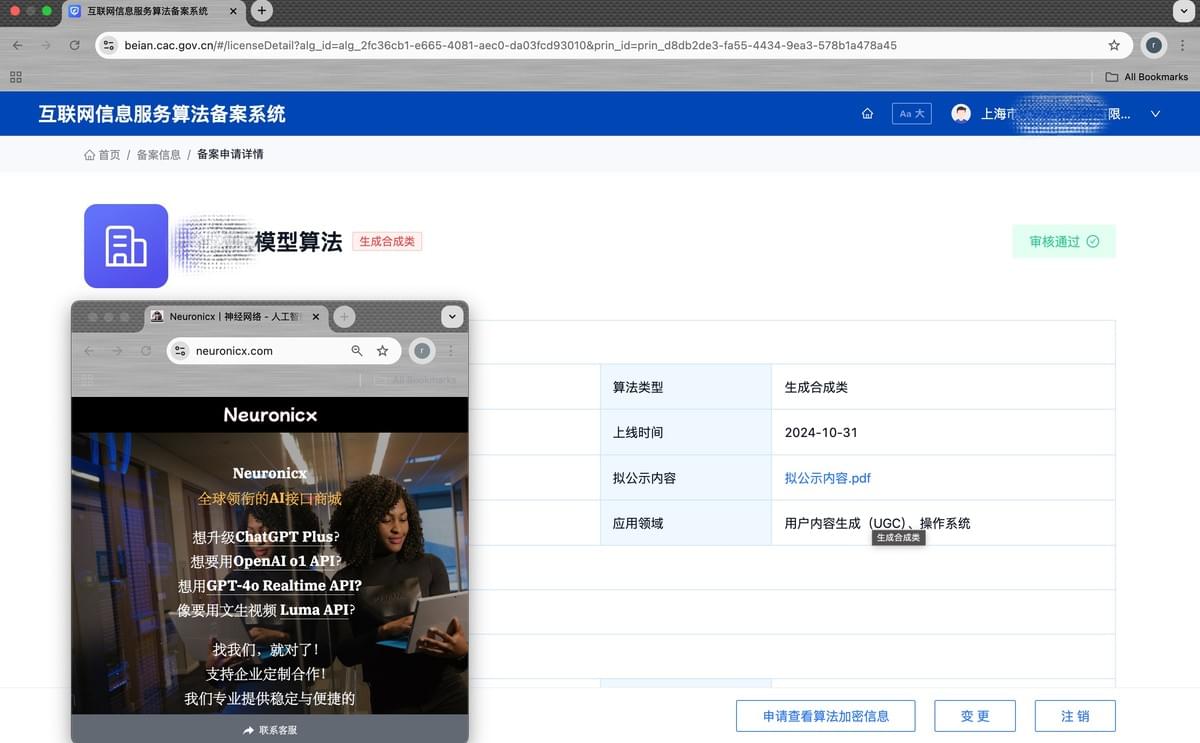Click the purple algorithm record icon above the page title

pyautogui.click(x=125, y=245)
